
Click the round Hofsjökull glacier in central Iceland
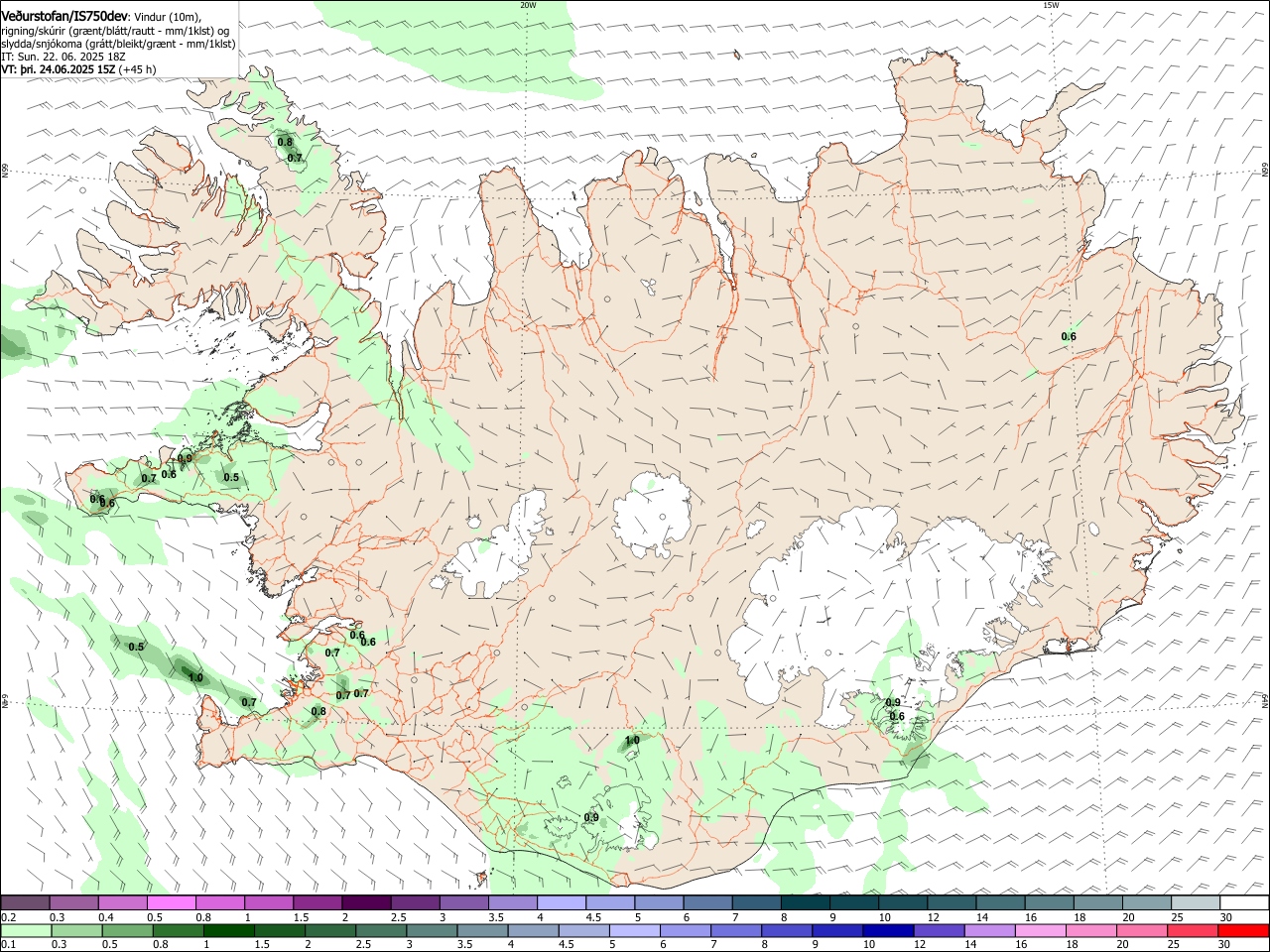[x=652, y=516]
